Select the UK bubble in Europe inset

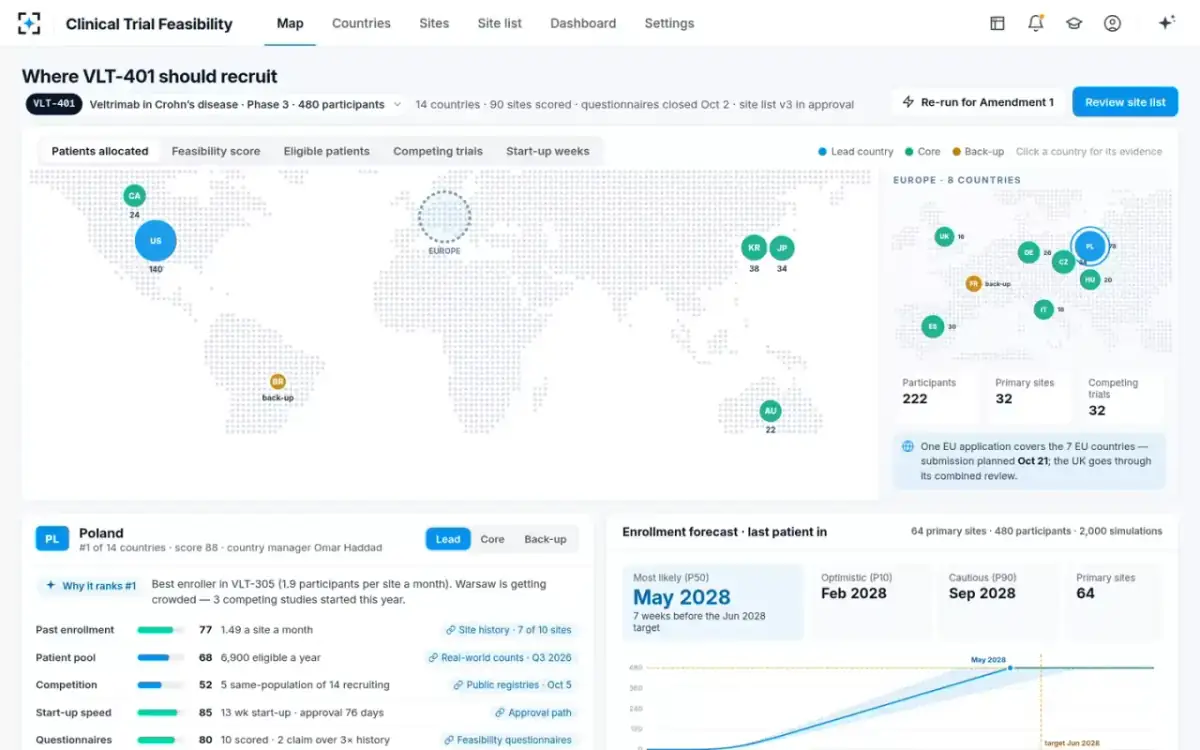click(944, 237)
